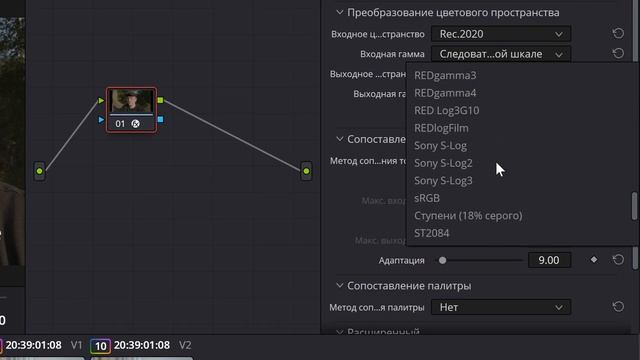This screenshot has width=640, height=360.
Task: Select node 01 thumbnail in graph
Action: [131, 101]
